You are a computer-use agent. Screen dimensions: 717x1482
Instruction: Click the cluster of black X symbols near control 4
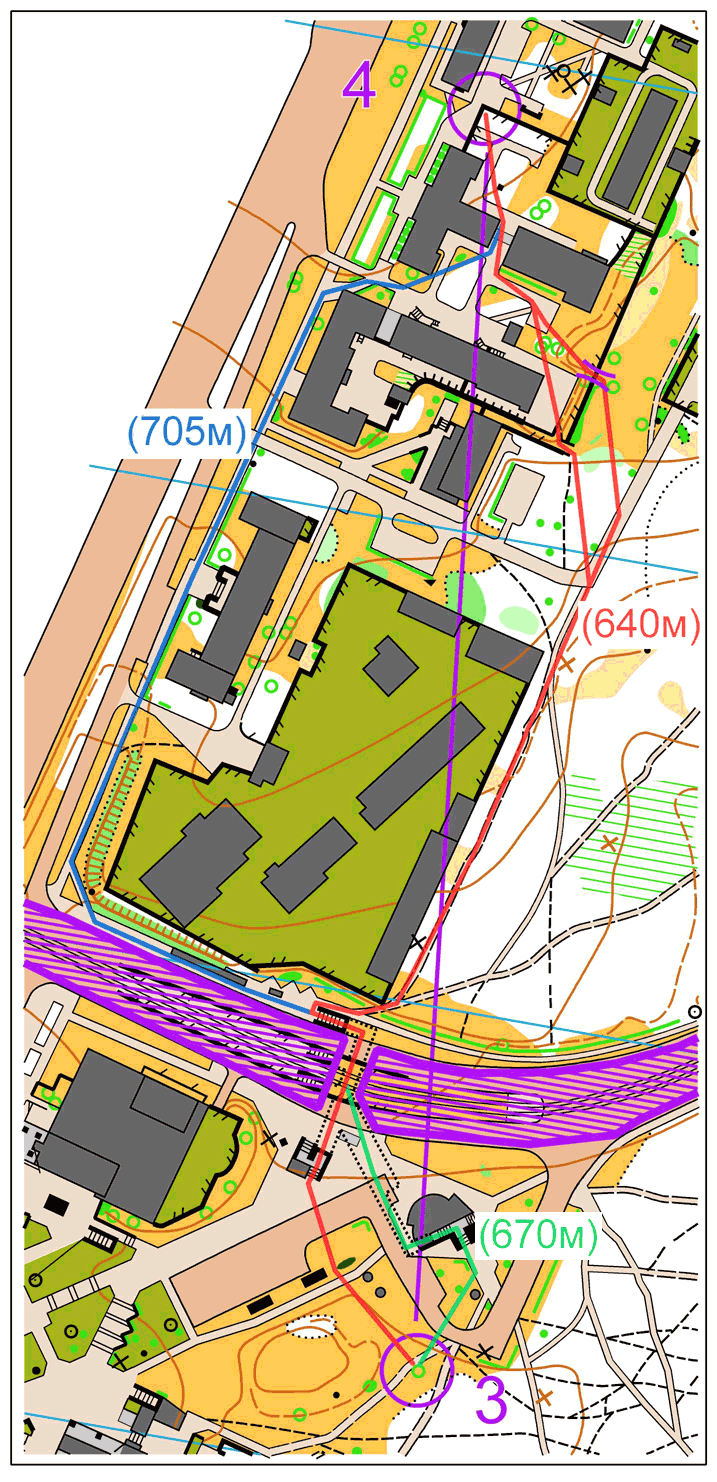[x=565, y=77]
